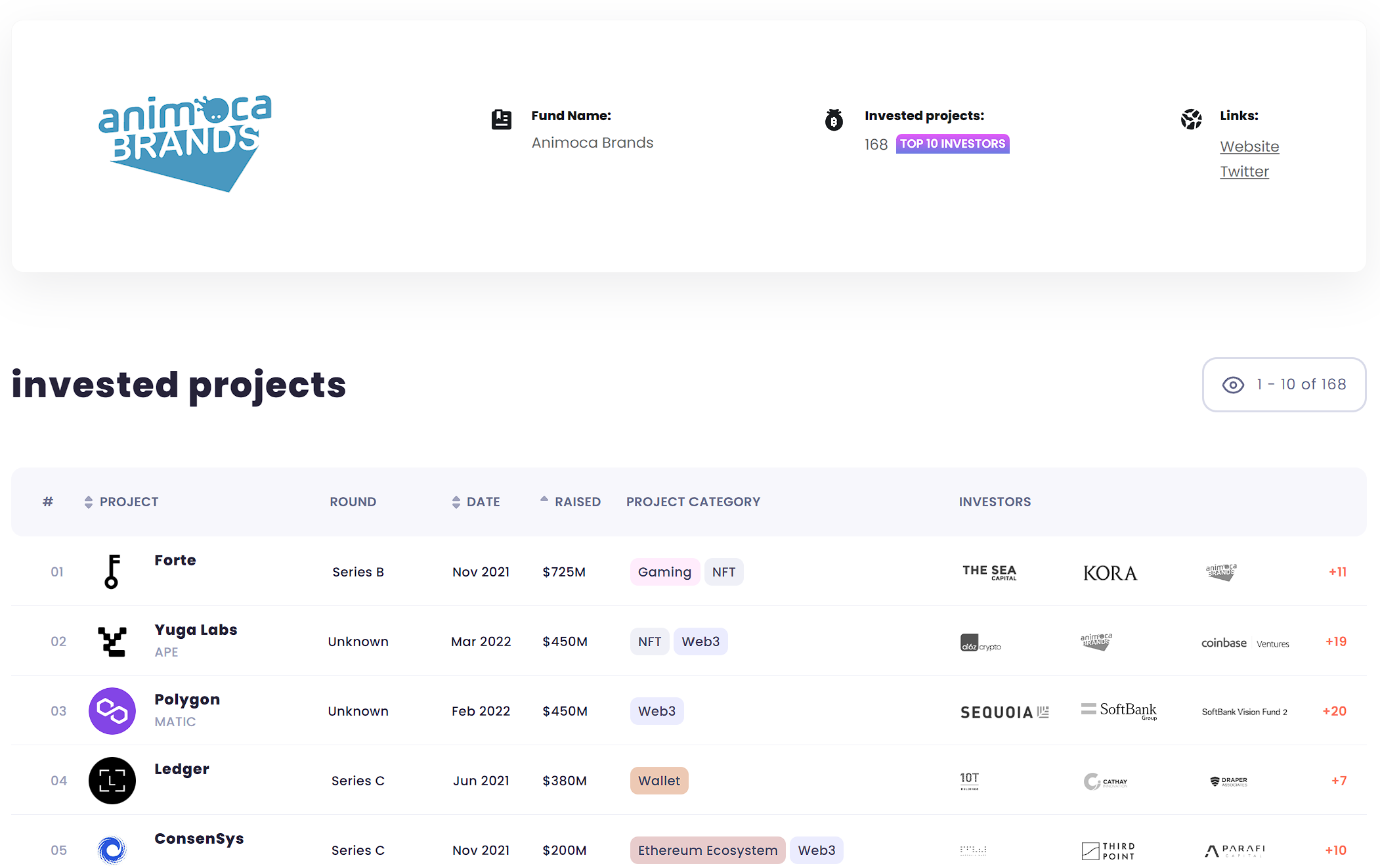Click the ConsenSys swirl icon
Image resolution: width=1380 pixels, height=868 pixels.
pyautogui.click(x=112, y=850)
